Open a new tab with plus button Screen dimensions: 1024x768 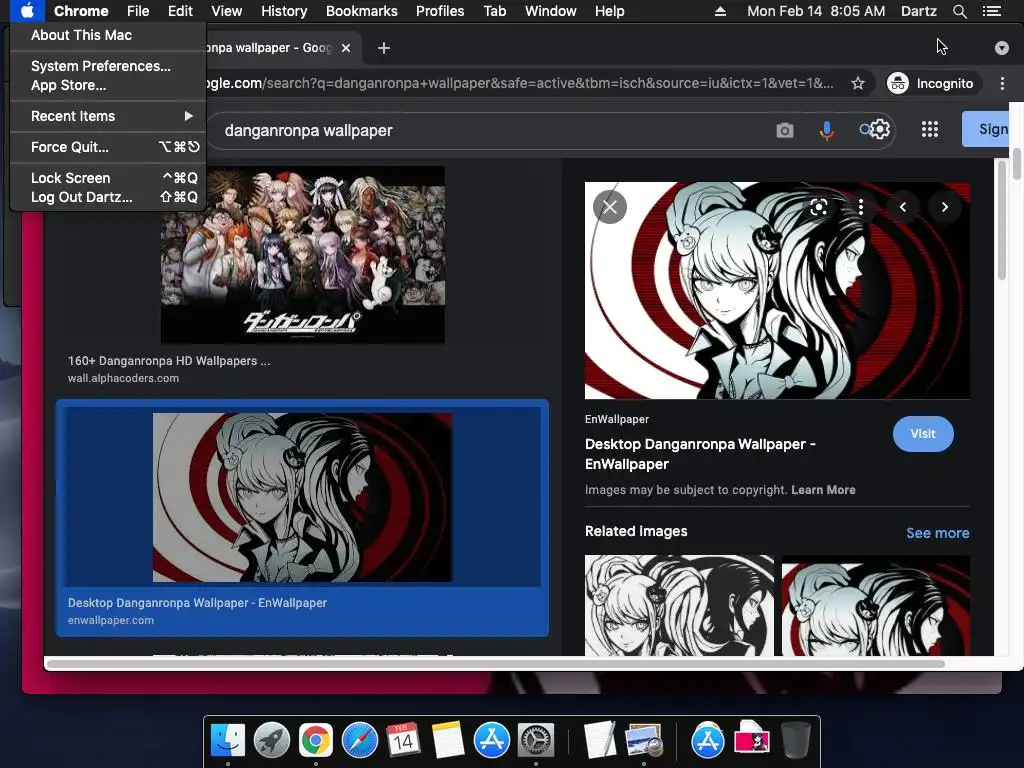pyautogui.click(x=384, y=48)
